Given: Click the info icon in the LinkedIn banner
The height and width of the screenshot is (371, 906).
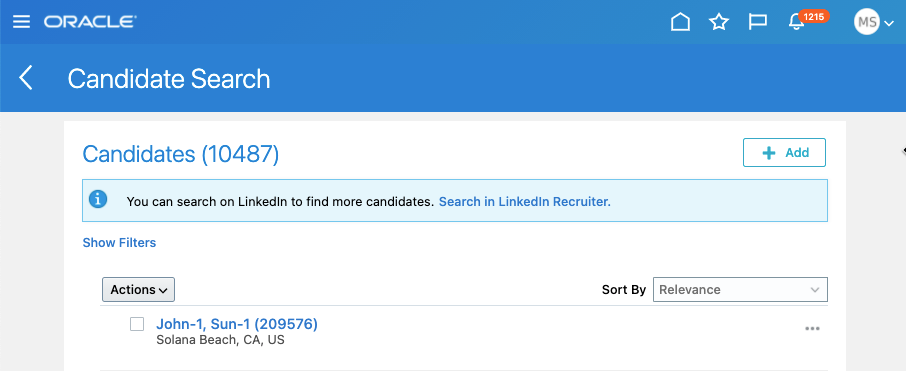Looking at the screenshot, I should click(98, 200).
